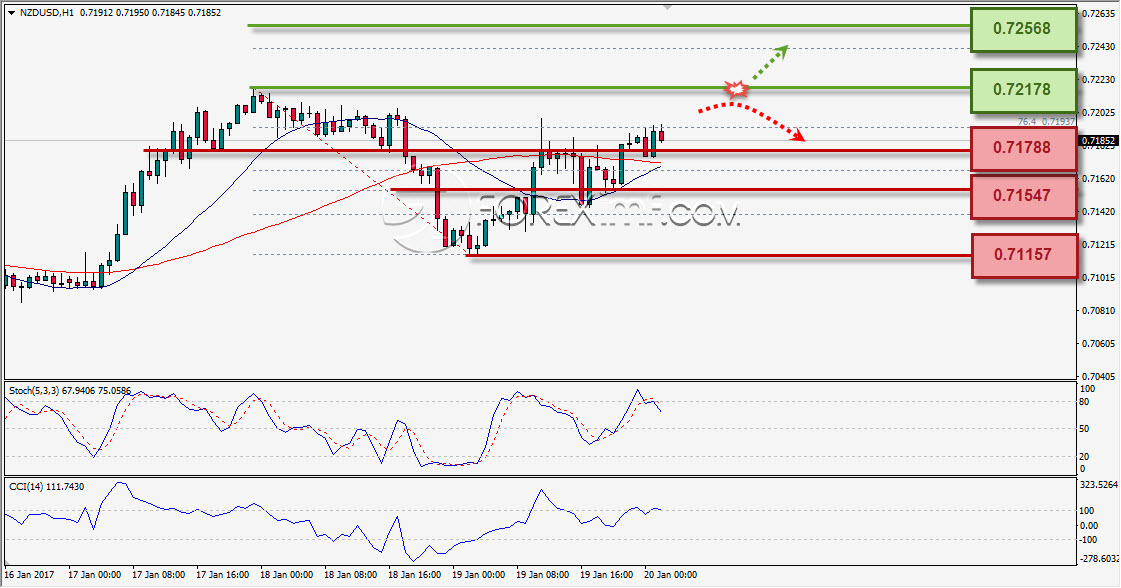
Task: Click the 0.72635 price scale value
Action: point(1099,14)
